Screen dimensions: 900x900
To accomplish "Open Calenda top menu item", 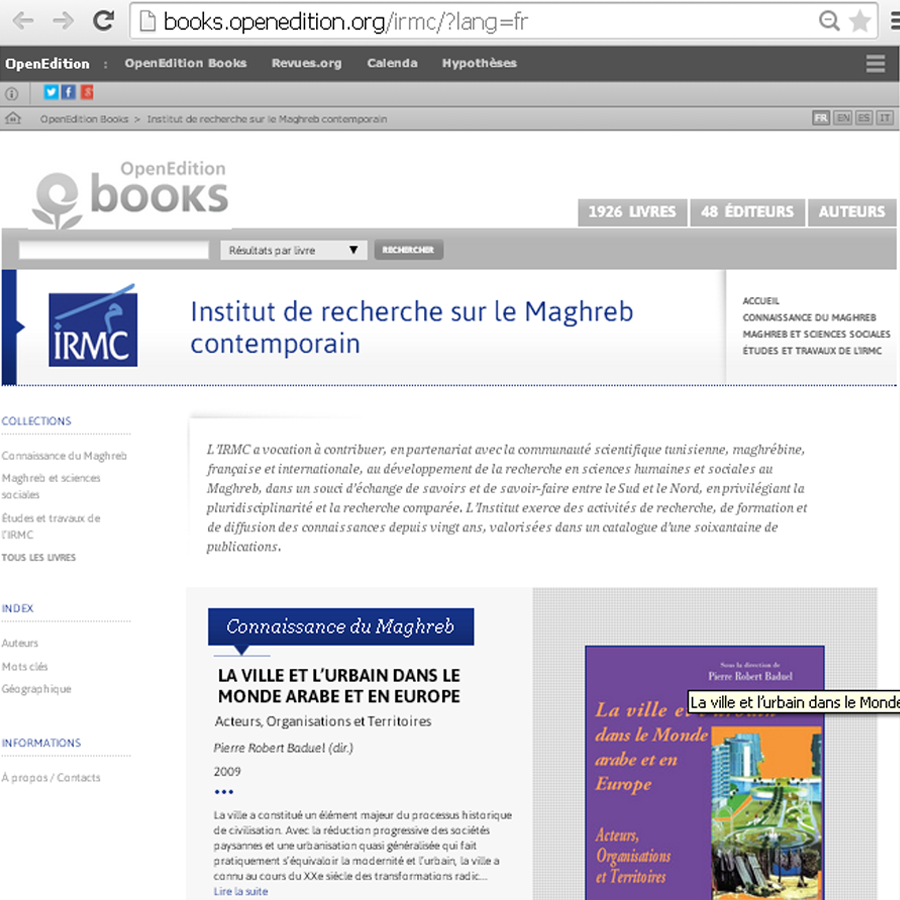I will pos(392,63).
